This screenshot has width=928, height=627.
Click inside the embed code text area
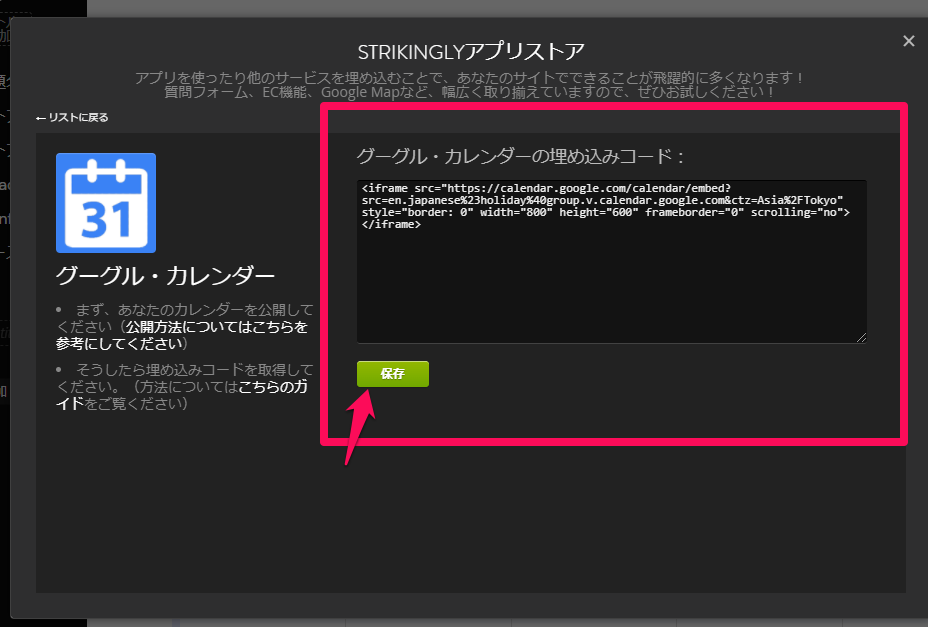click(611, 261)
